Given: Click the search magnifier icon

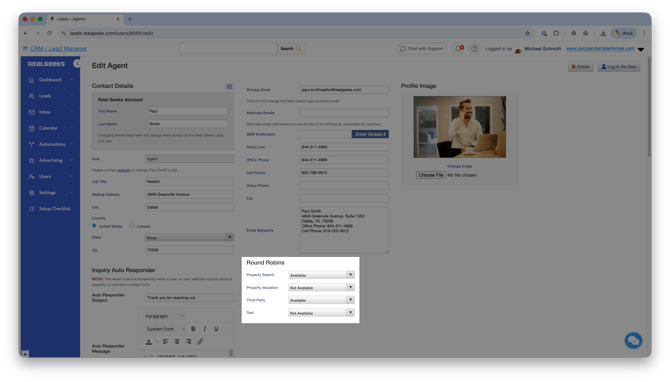Looking at the screenshot, I should pyautogui.click(x=299, y=49).
